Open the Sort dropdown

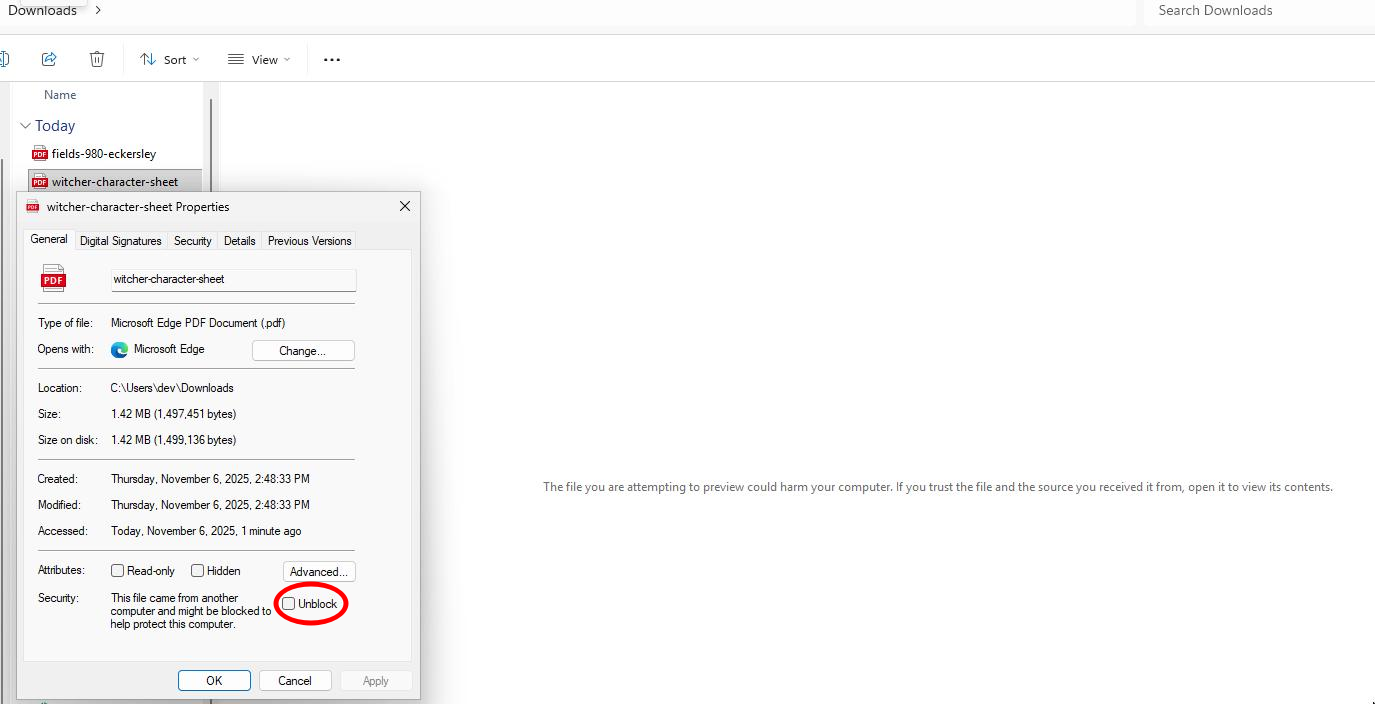[x=169, y=60]
